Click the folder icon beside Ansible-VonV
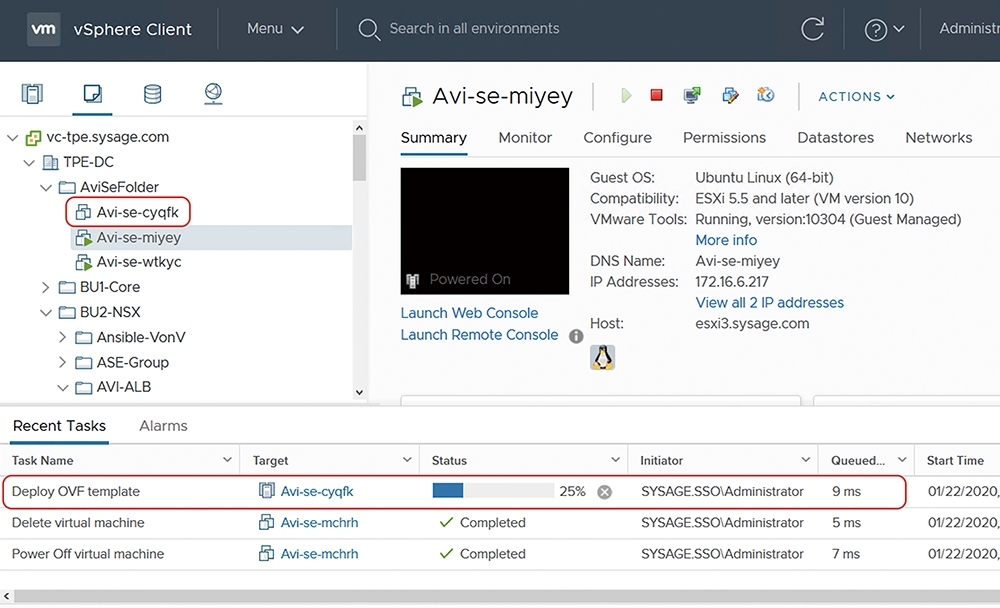Viewport: 1000px width, 608px height. (x=84, y=337)
